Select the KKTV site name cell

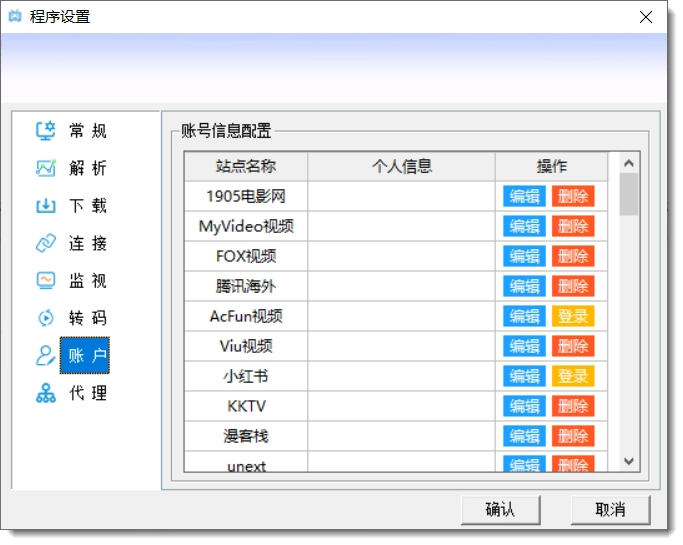coord(246,406)
